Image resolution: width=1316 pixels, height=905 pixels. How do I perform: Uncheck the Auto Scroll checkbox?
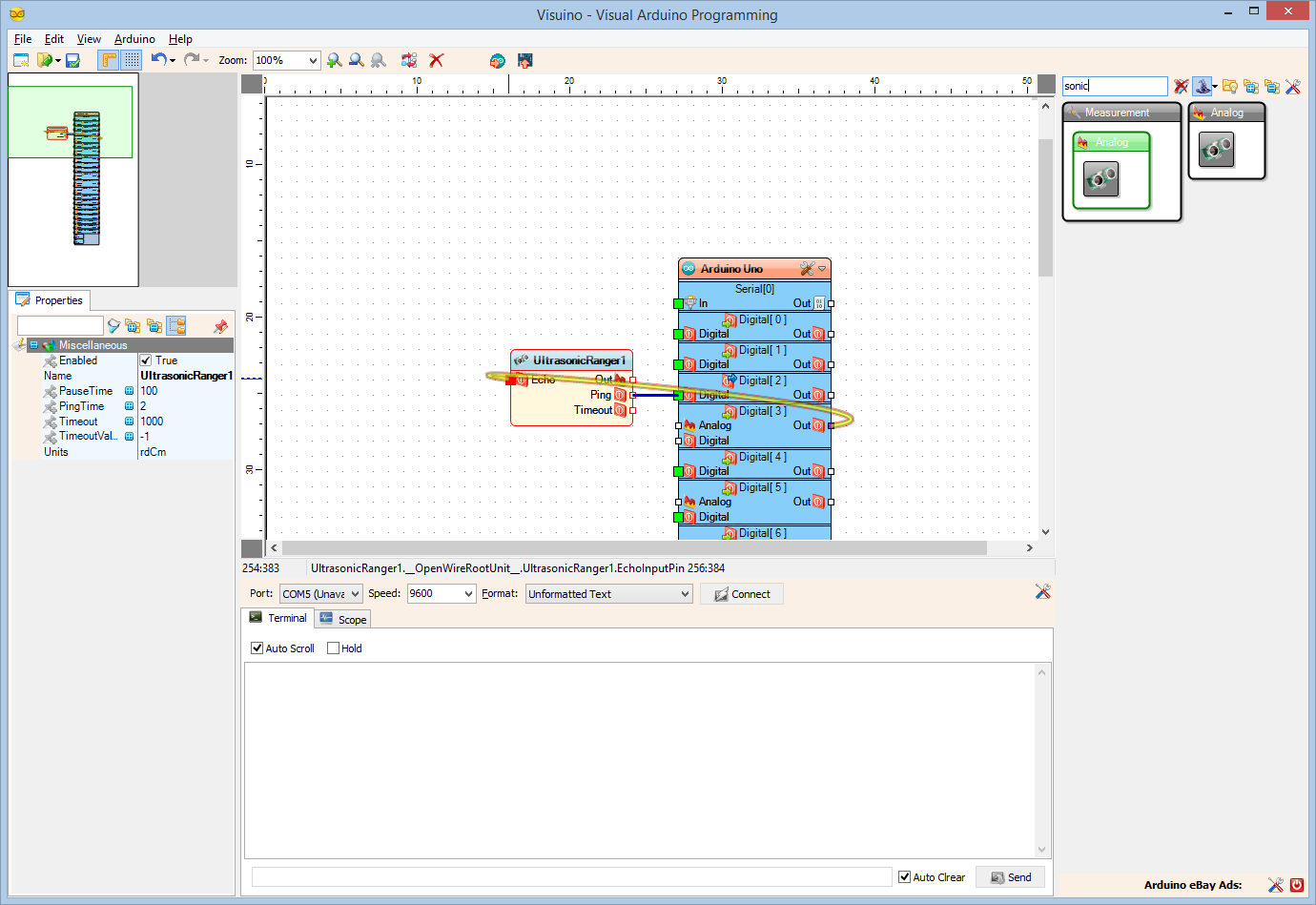click(x=257, y=648)
